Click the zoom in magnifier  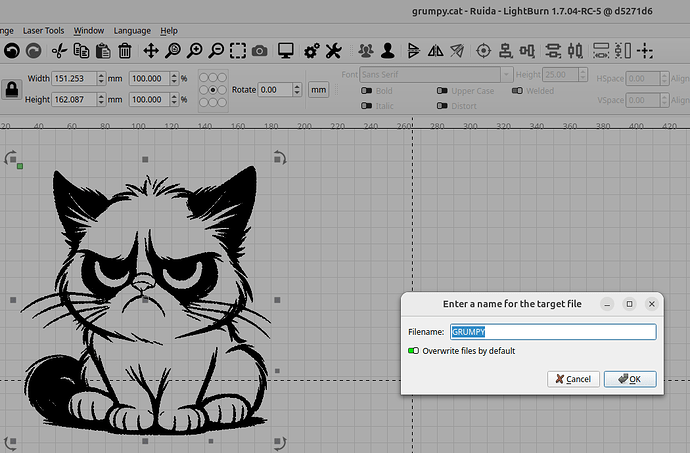pos(195,51)
